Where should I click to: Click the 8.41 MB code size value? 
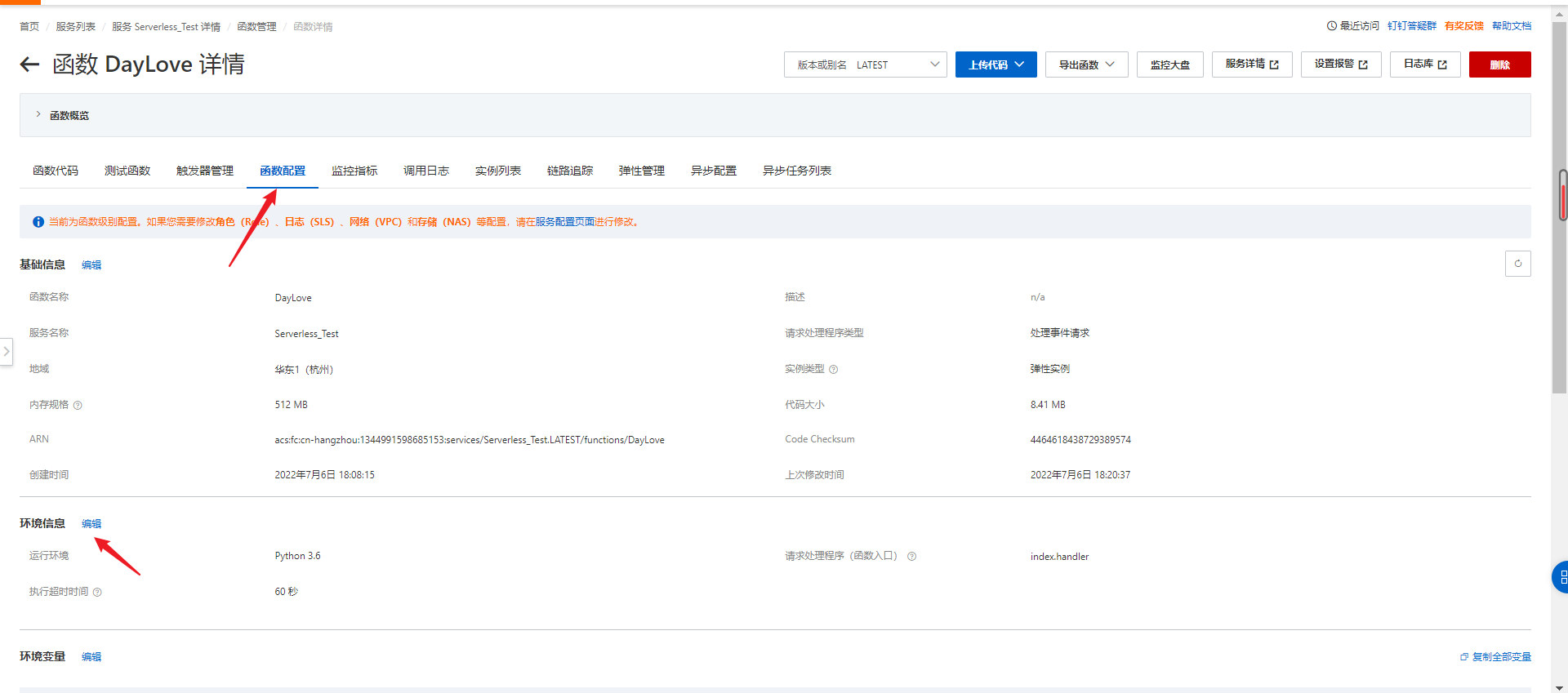(x=1048, y=405)
